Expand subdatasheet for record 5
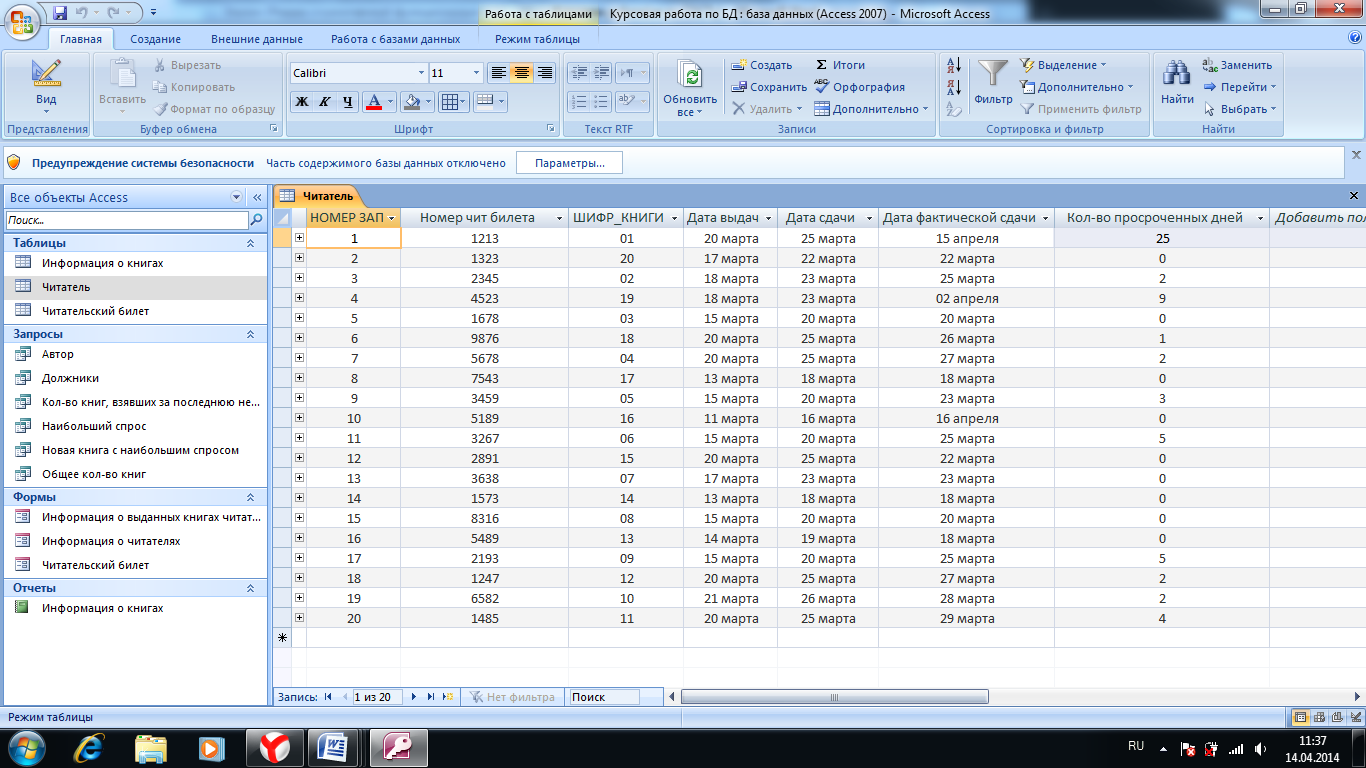The width and height of the screenshot is (1366, 768). point(299,318)
